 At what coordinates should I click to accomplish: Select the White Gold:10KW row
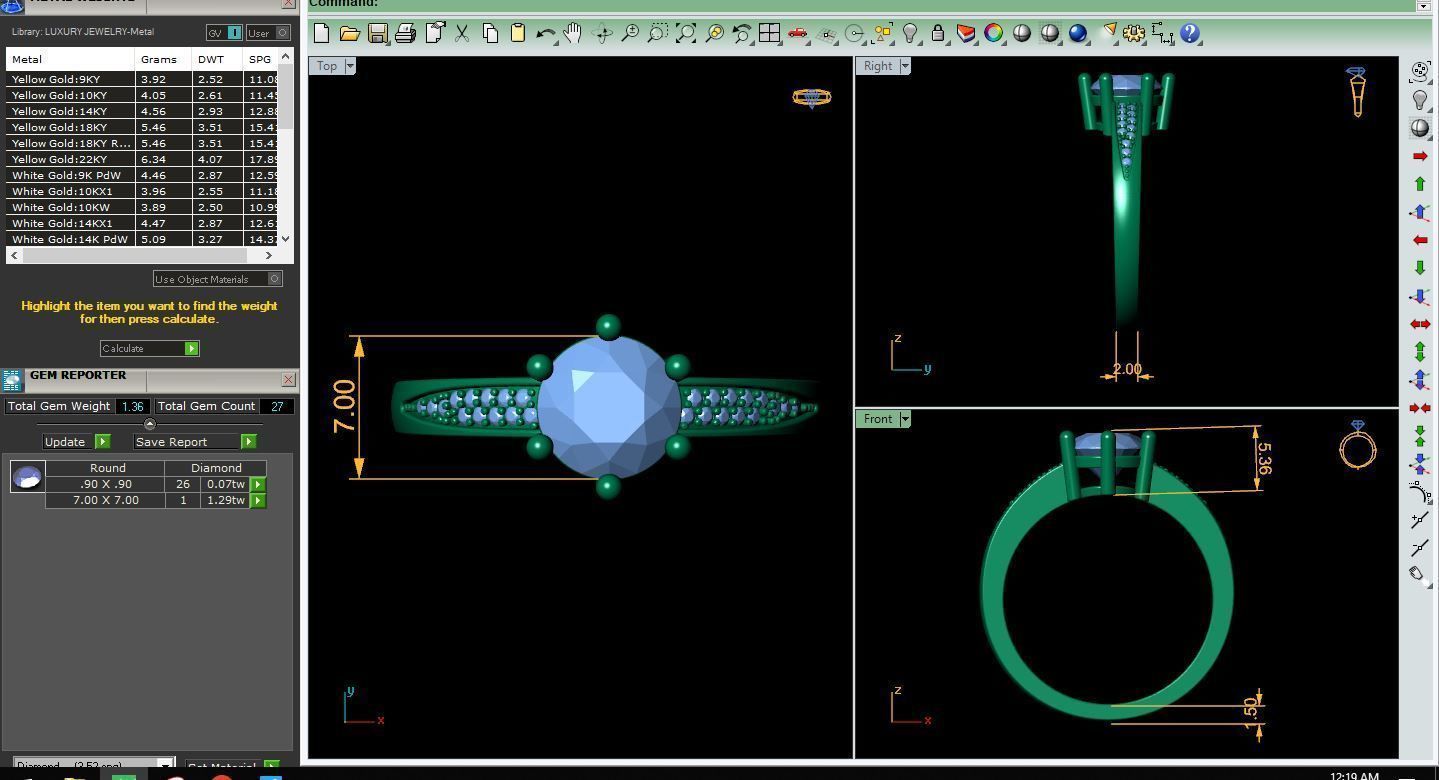pyautogui.click(x=142, y=207)
